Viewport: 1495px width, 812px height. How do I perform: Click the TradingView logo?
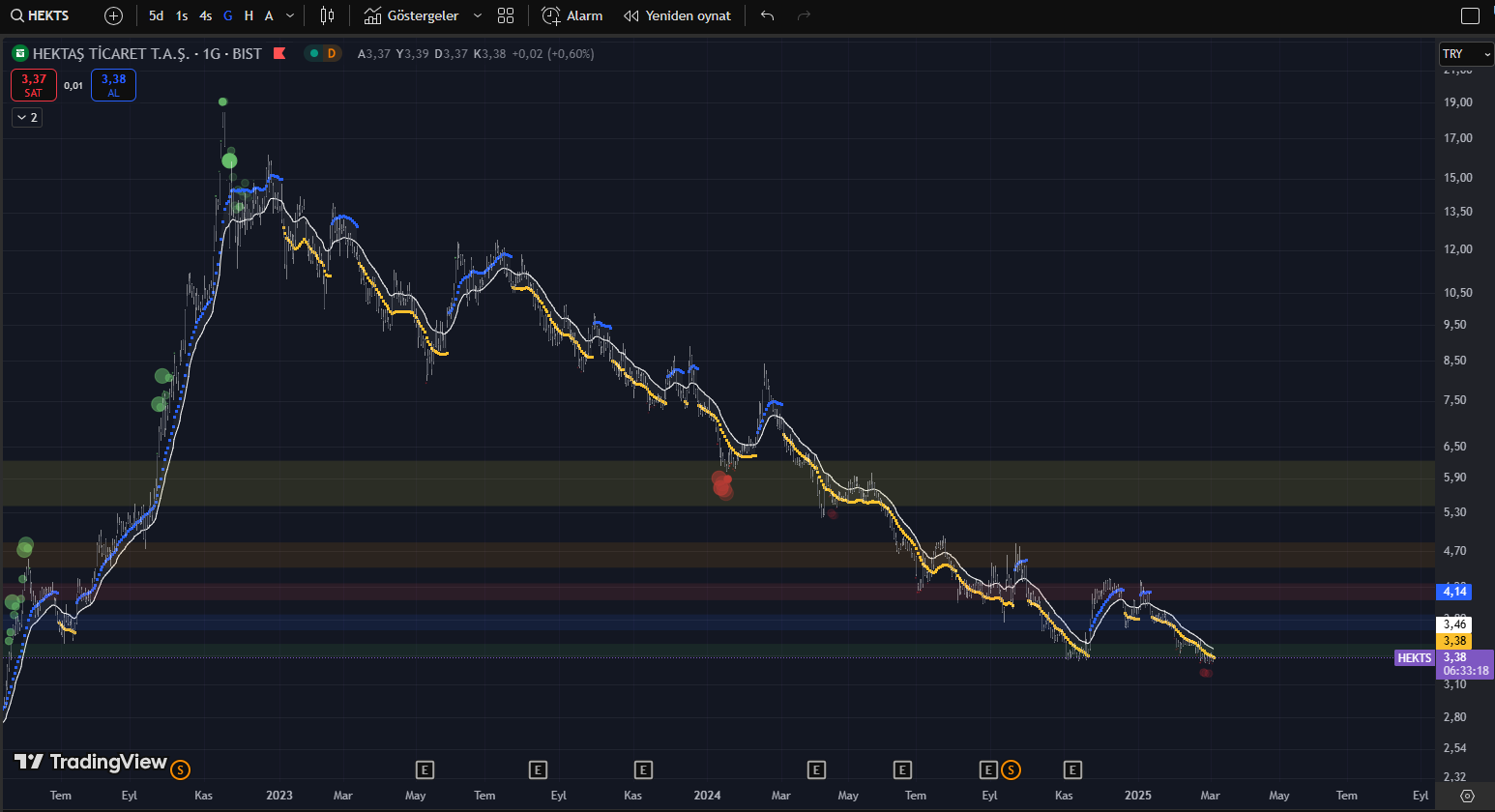click(91, 762)
